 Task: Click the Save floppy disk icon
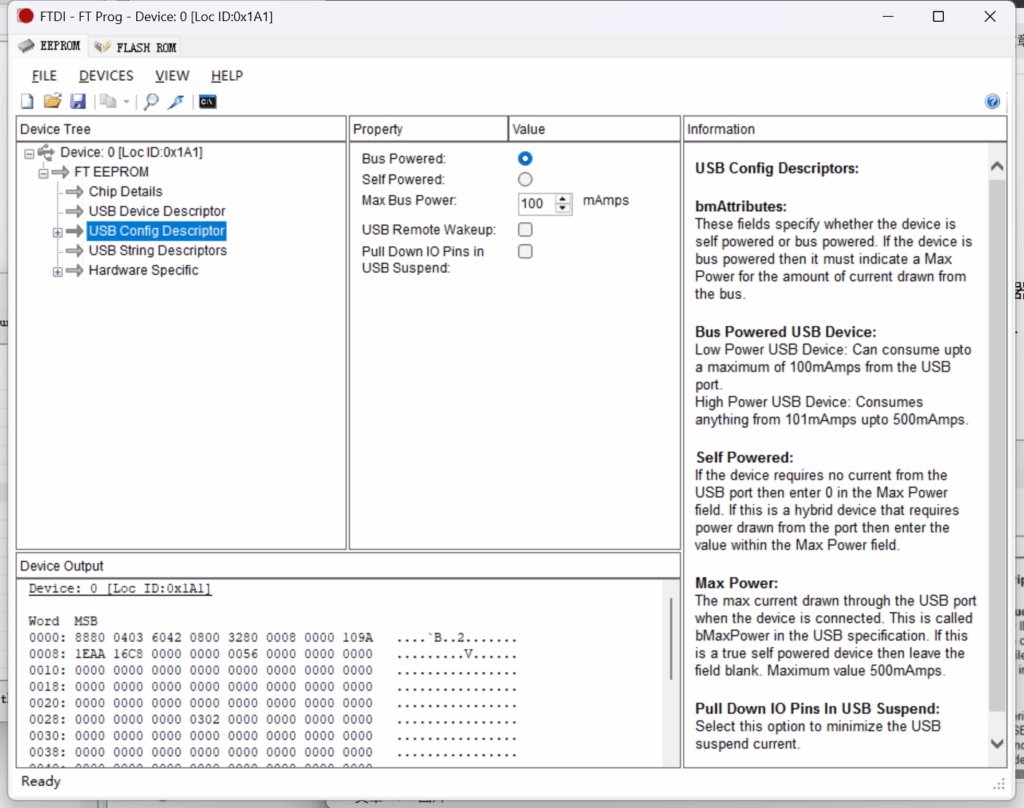coord(78,101)
